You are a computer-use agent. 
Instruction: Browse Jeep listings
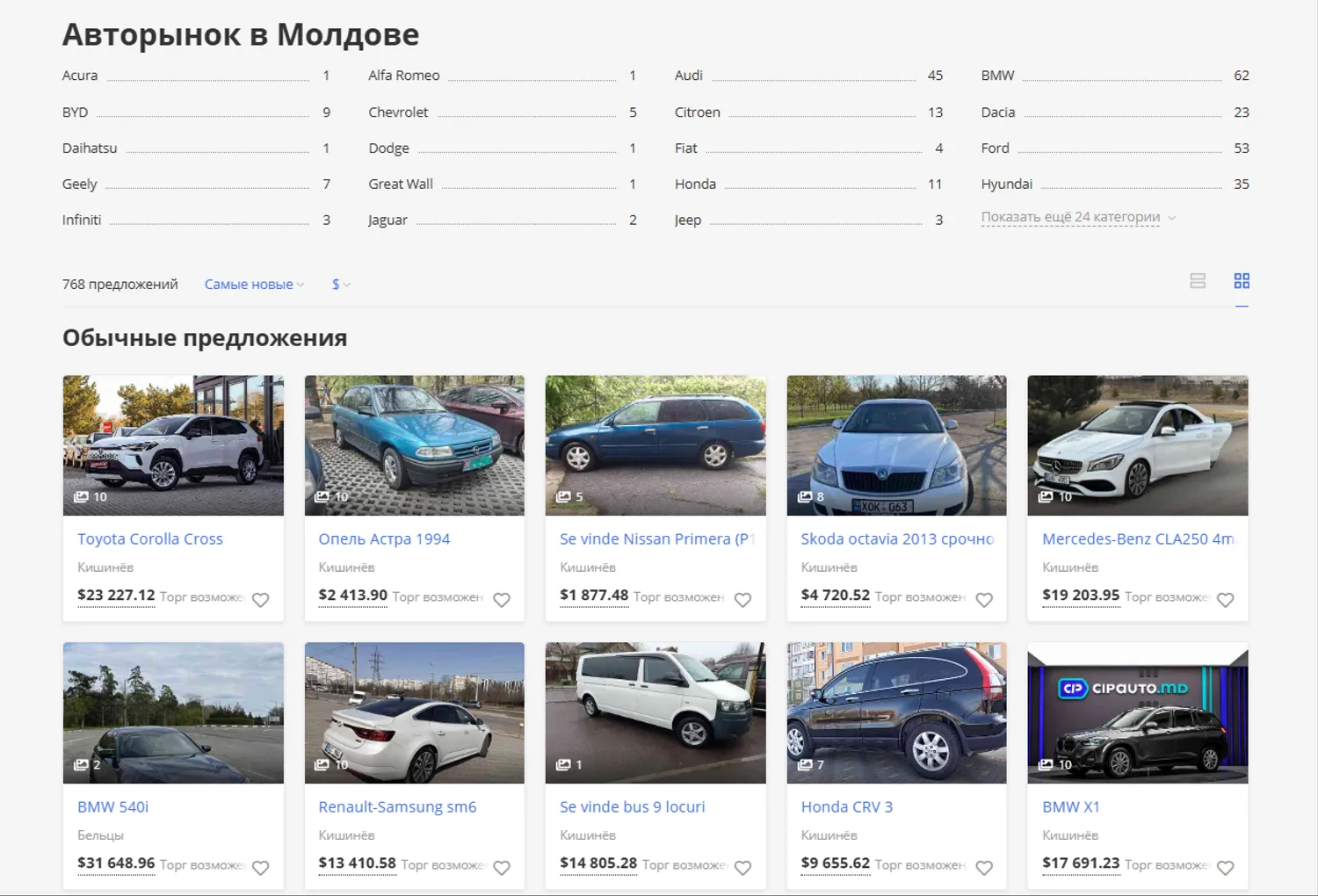(x=688, y=220)
